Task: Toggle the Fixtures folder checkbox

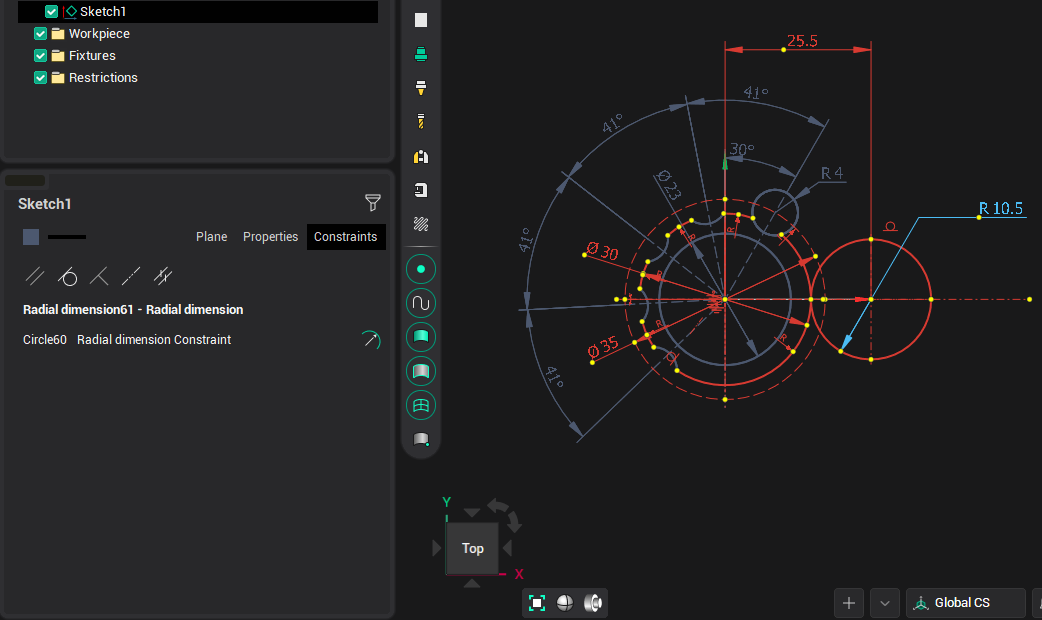Action: click(41, 56)
